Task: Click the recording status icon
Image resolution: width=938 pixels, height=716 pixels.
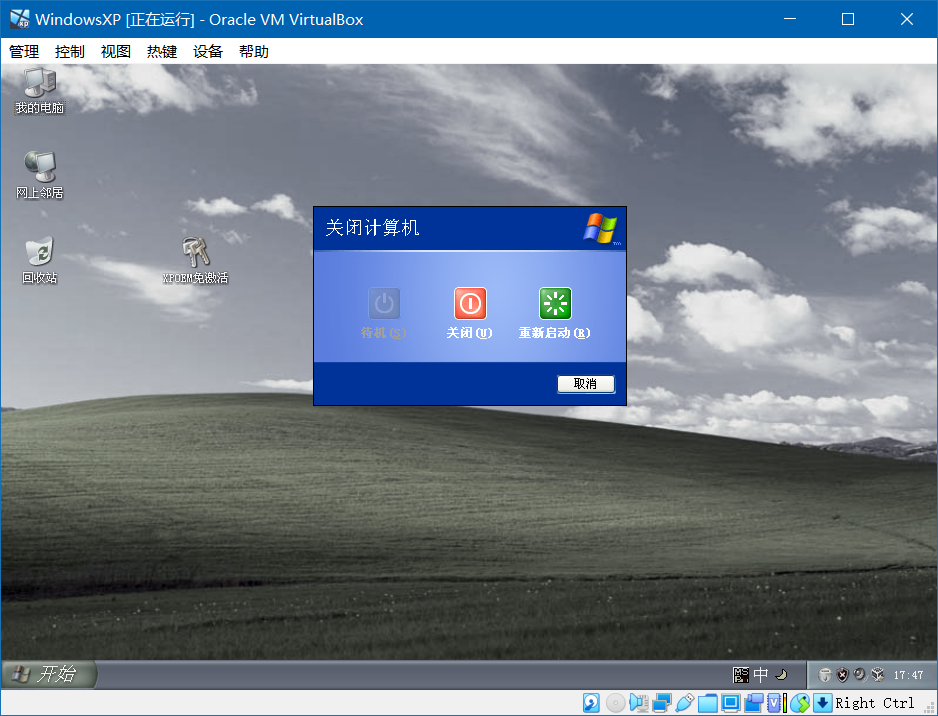Action: (753, 703)
